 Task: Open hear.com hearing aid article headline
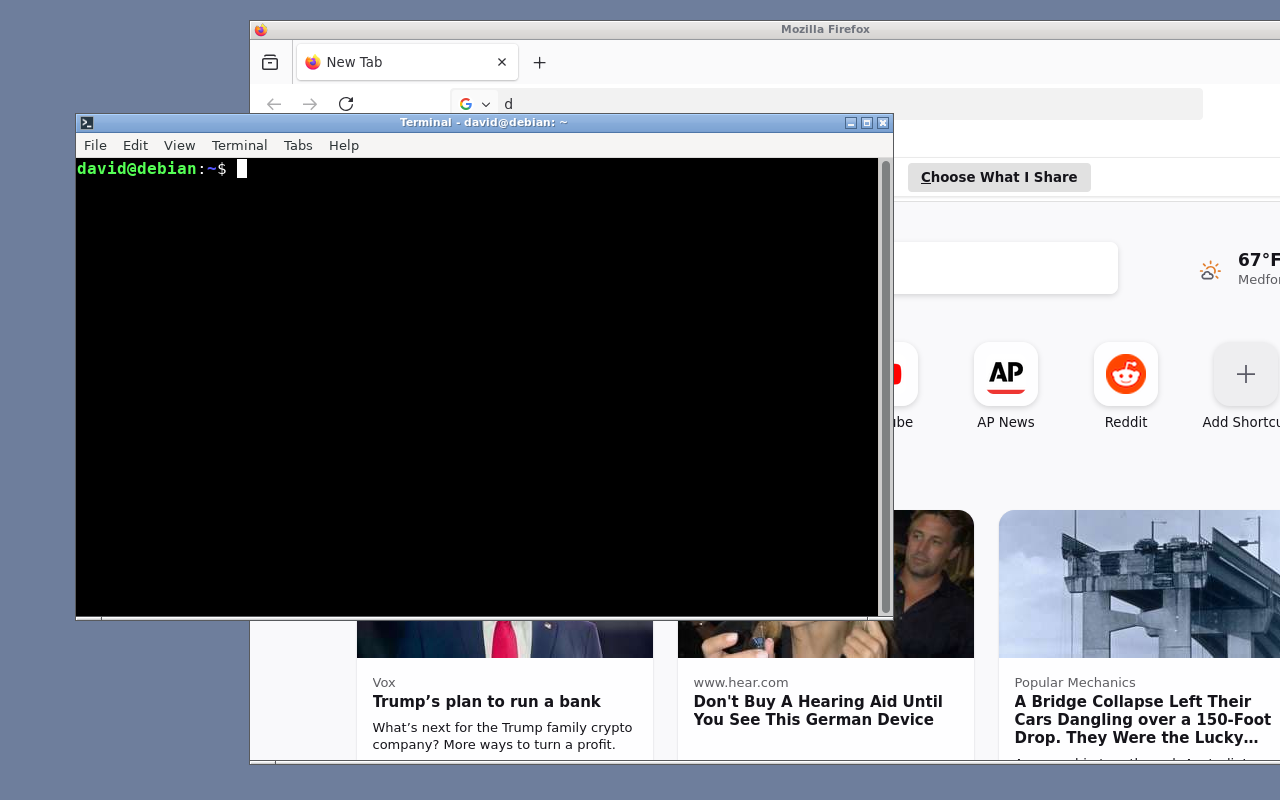(x=818, y=710)
